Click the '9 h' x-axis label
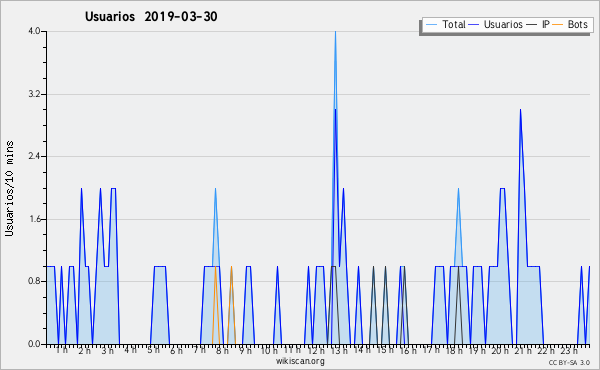This screenshot has height=370, width=600. 246,350
